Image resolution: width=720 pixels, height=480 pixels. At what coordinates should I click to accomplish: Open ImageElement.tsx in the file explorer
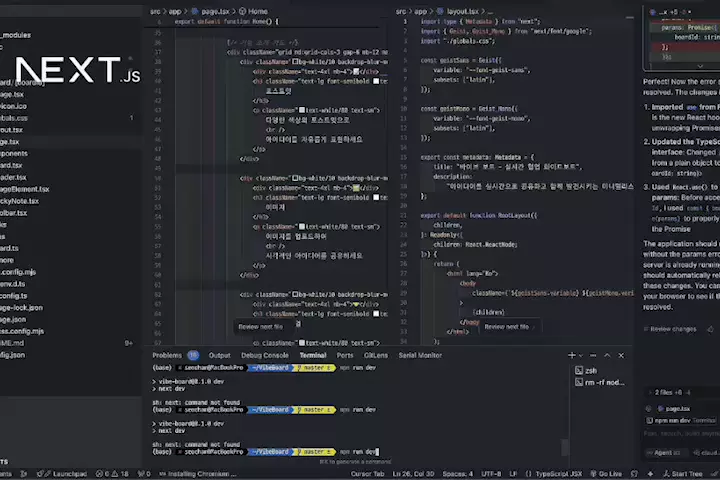(25, 189)
